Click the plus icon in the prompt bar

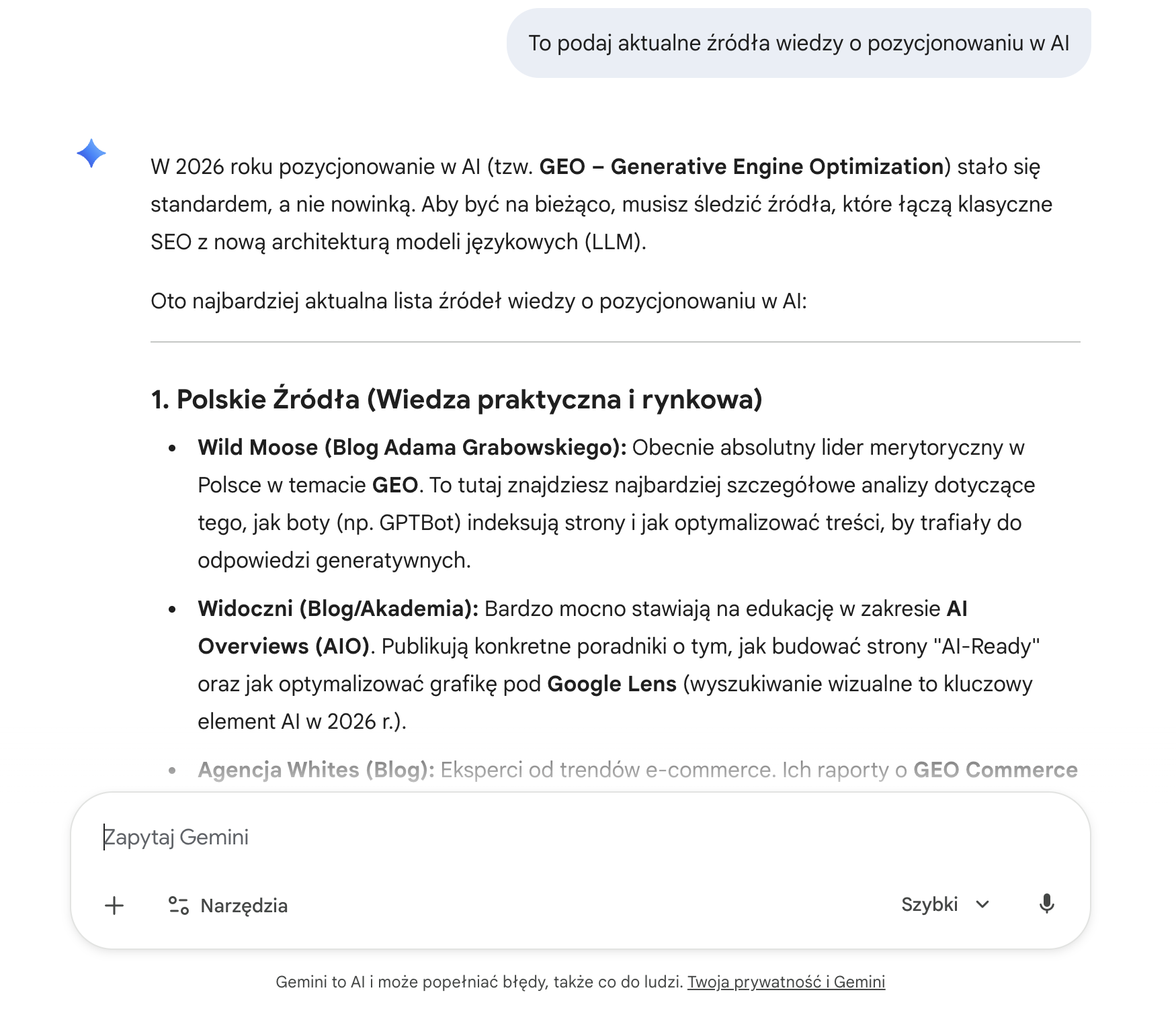point(114,905)
